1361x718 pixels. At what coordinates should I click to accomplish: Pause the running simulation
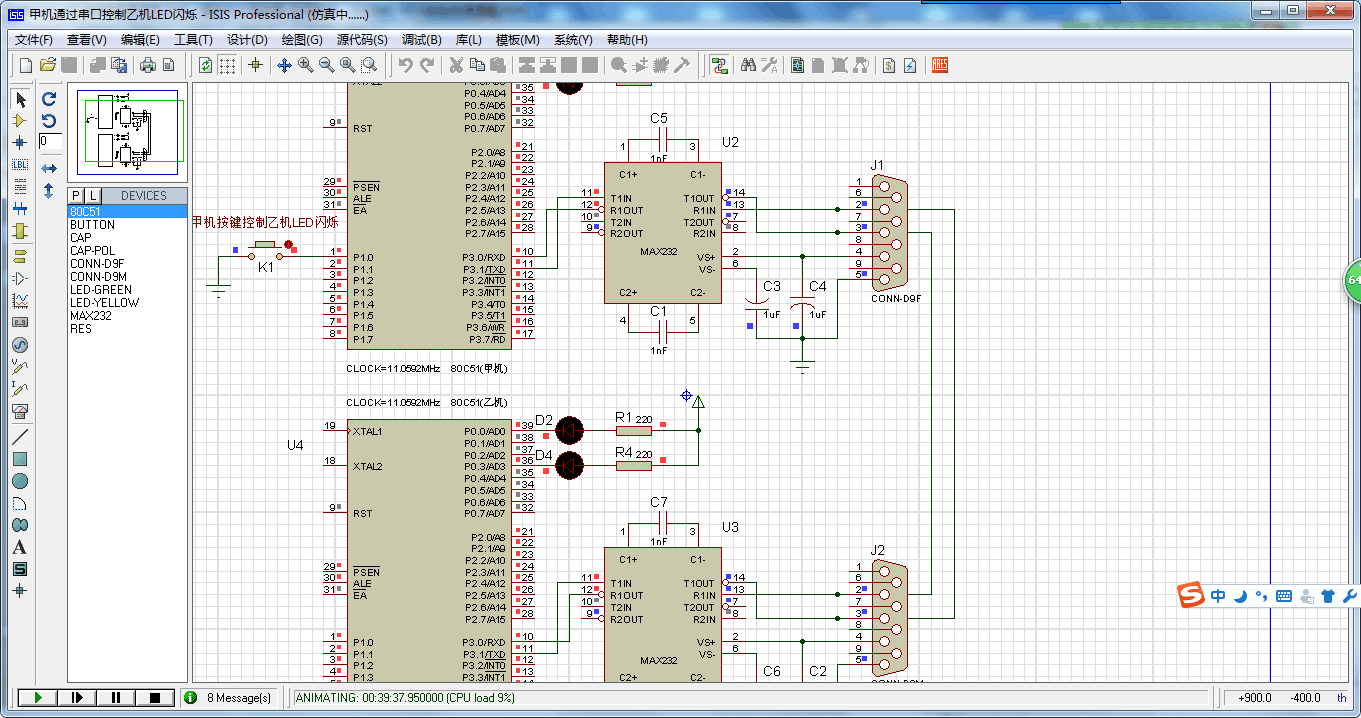click(x=115, y=697)
